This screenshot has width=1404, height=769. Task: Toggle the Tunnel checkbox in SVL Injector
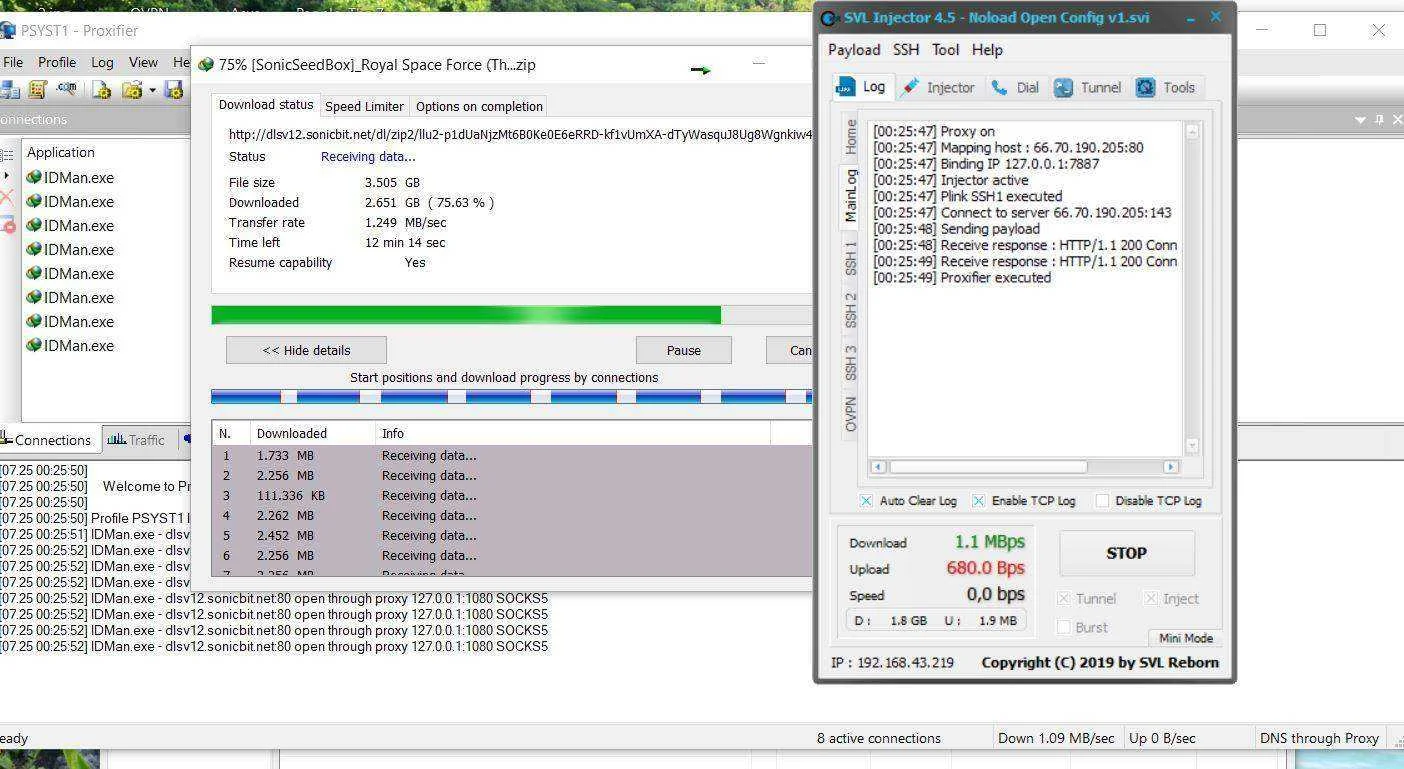pos(1064,598)
